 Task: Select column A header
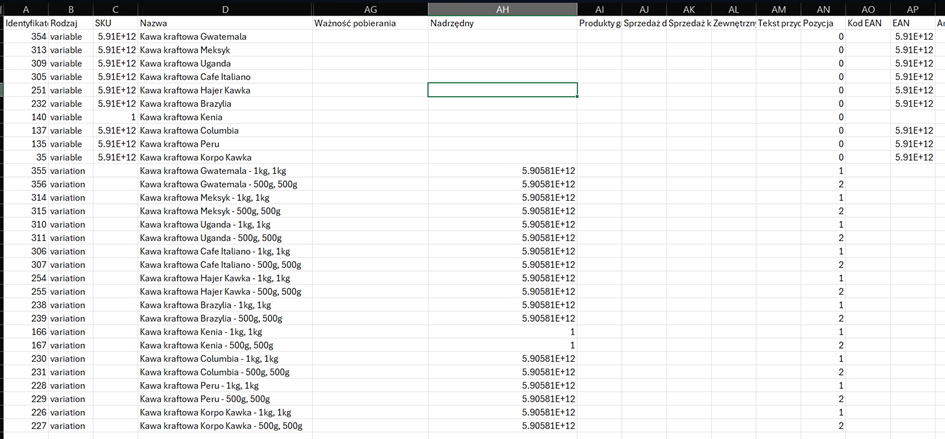[x=26, y=9]
